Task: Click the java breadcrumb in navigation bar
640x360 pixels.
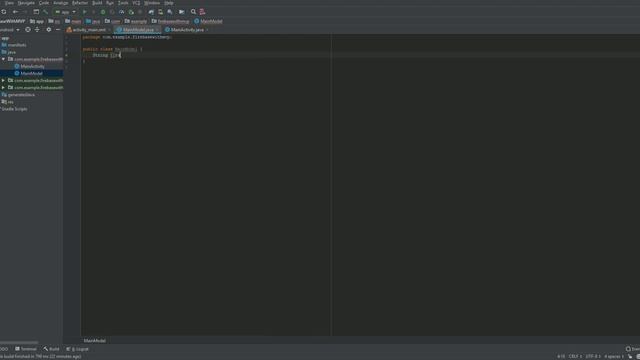Action: [x=93, y=21]
